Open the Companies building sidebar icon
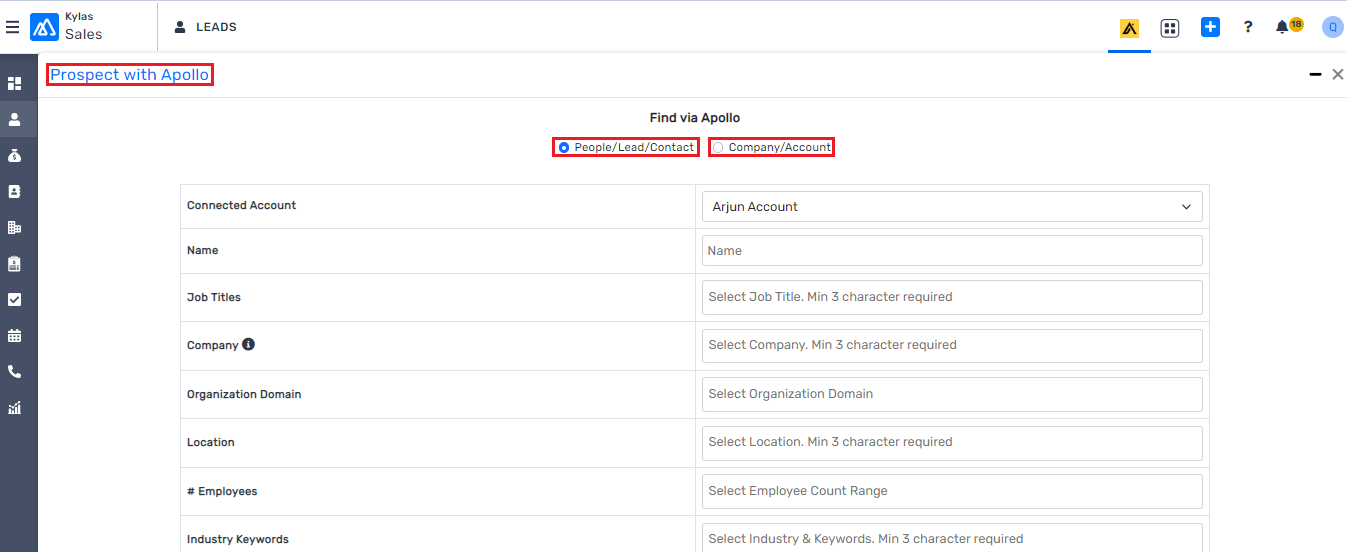The height and width of the screenshot is (552, 1347). coord(15,227)
